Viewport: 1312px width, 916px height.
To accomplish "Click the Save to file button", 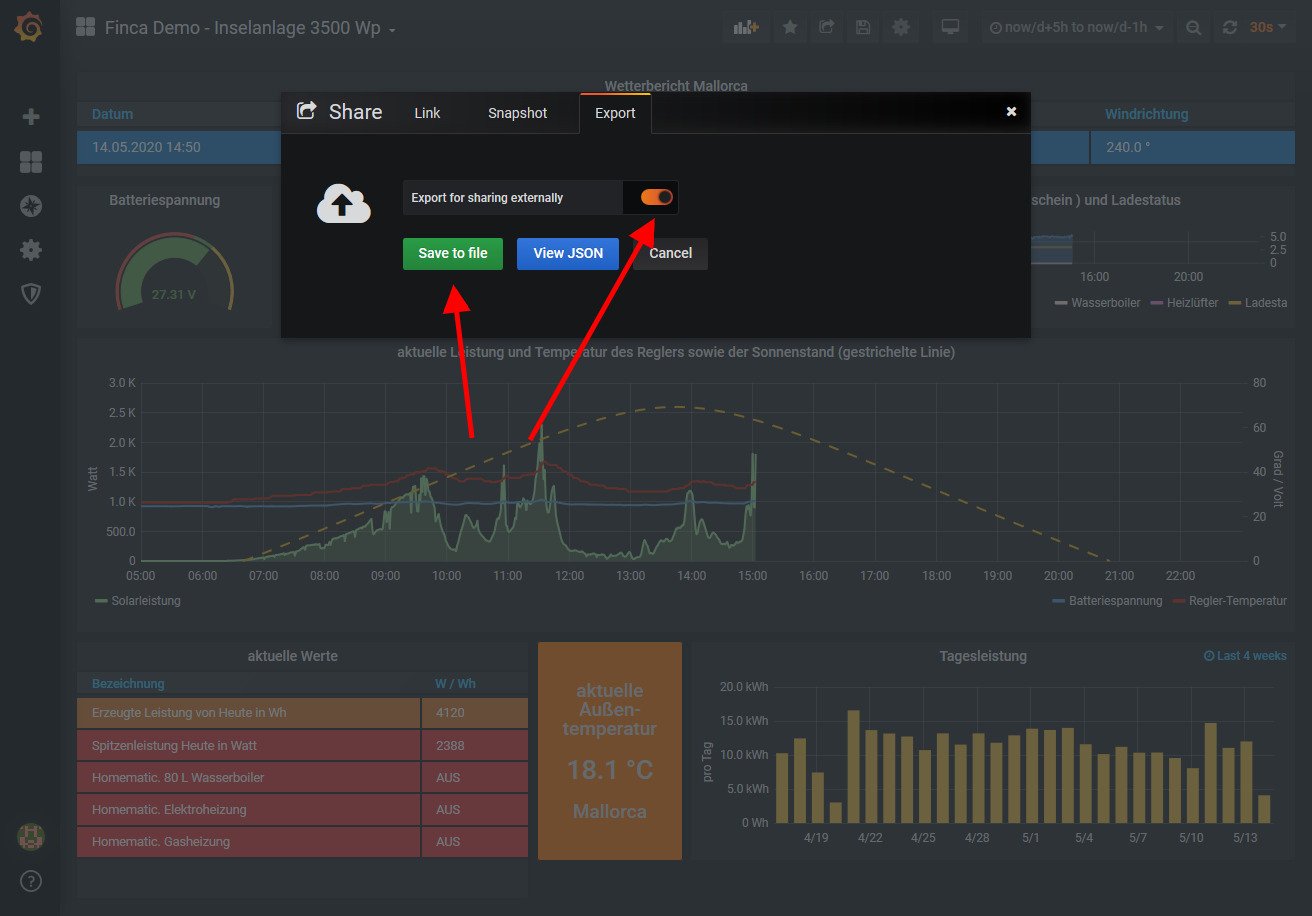I will click(453, 253).
